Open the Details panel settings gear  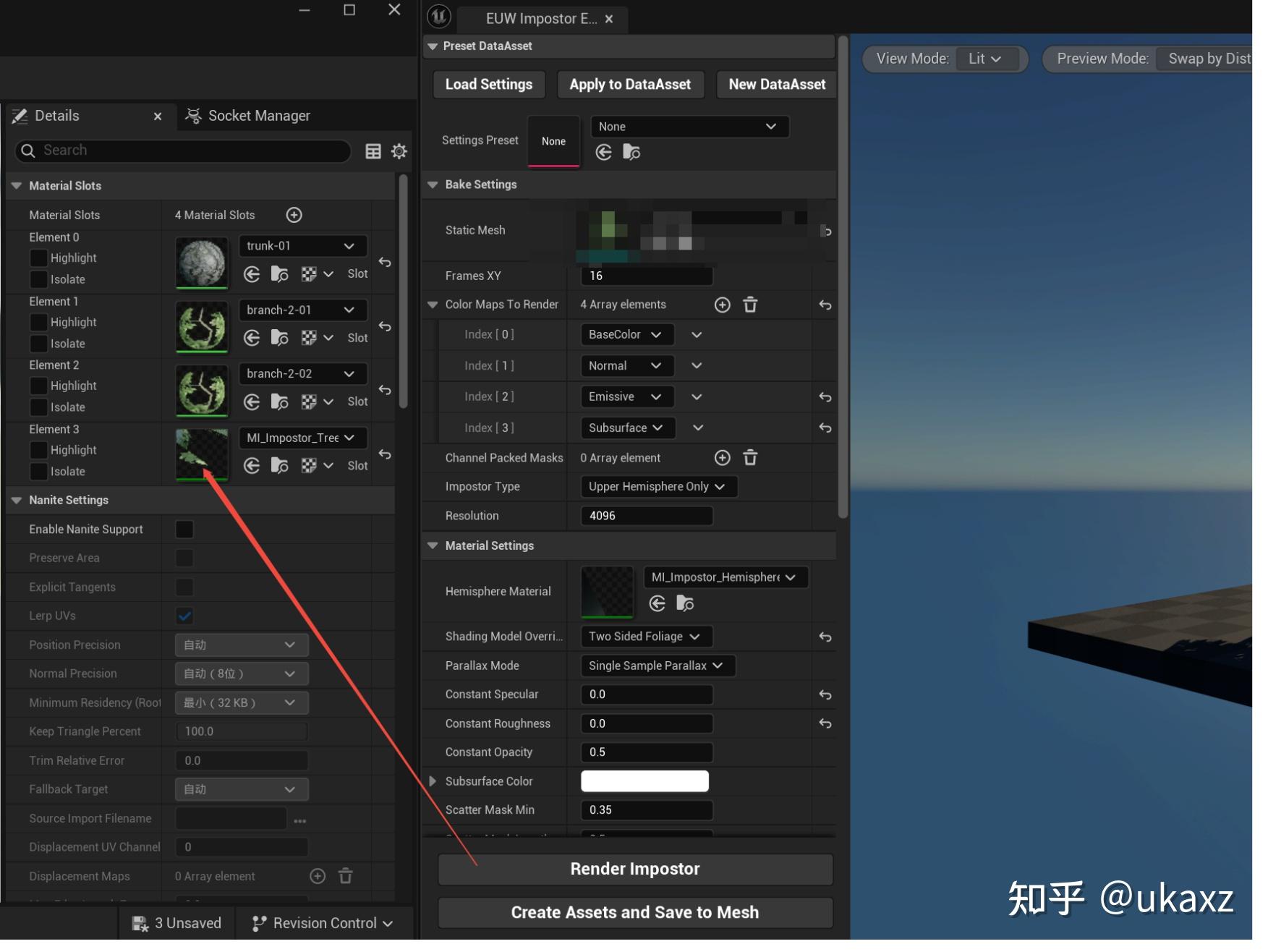[399, 151]
